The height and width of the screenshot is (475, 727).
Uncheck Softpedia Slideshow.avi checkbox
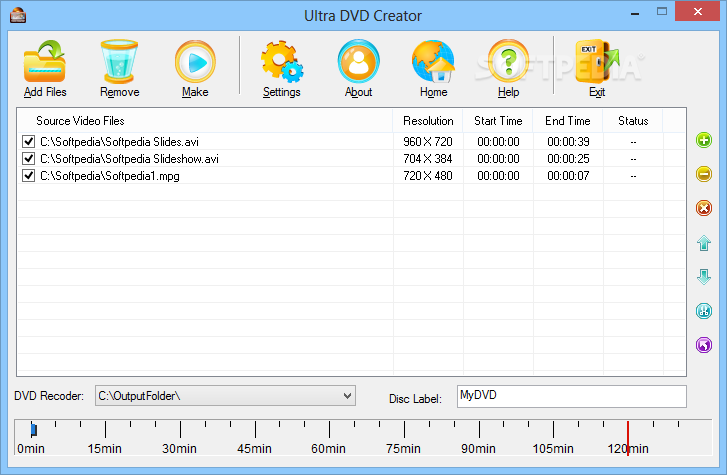(x=28, y=159)
